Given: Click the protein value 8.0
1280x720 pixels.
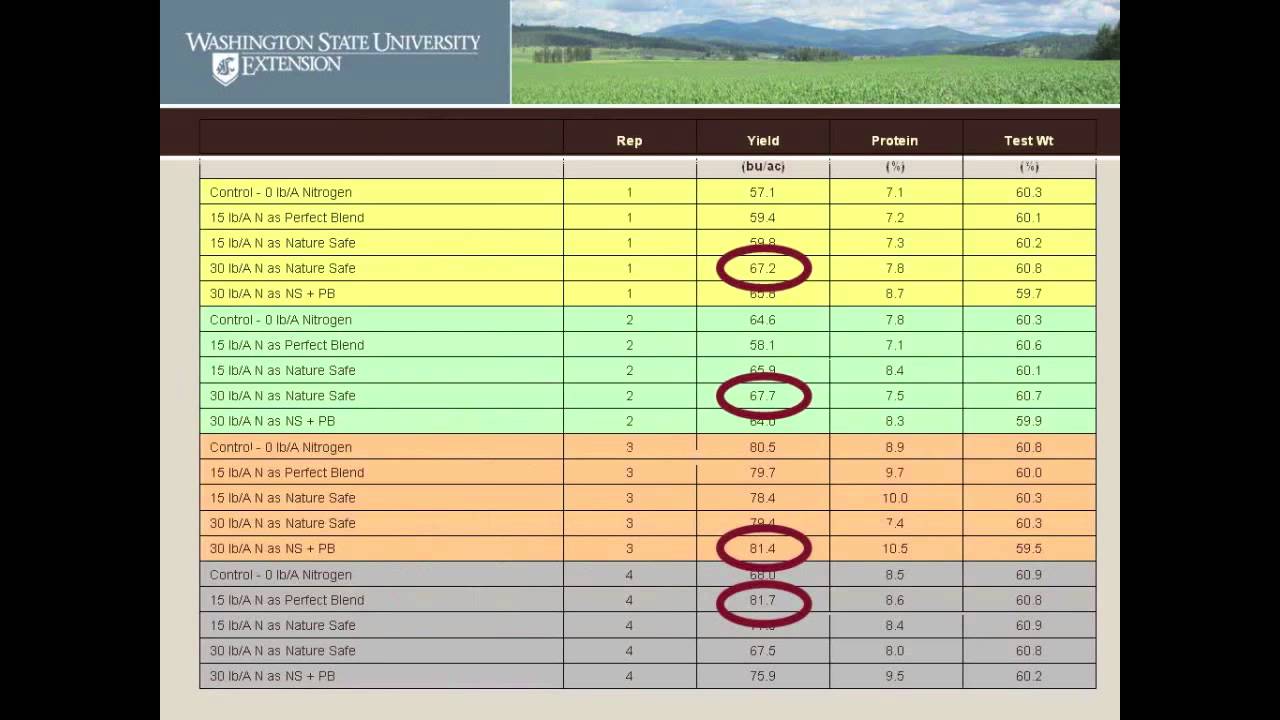Looking at the screenshot, I should tap(895, 651).
